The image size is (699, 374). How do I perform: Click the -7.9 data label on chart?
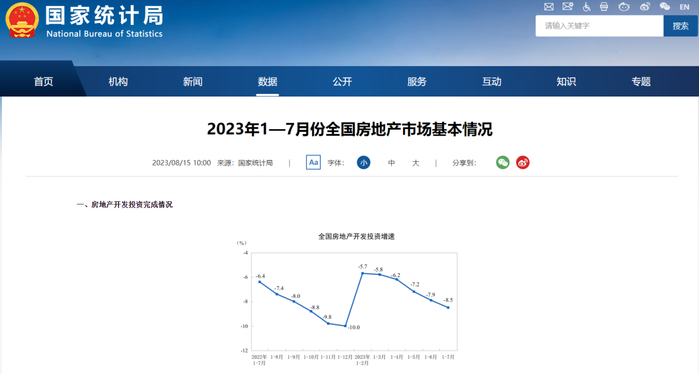click(x=430, y=295)
